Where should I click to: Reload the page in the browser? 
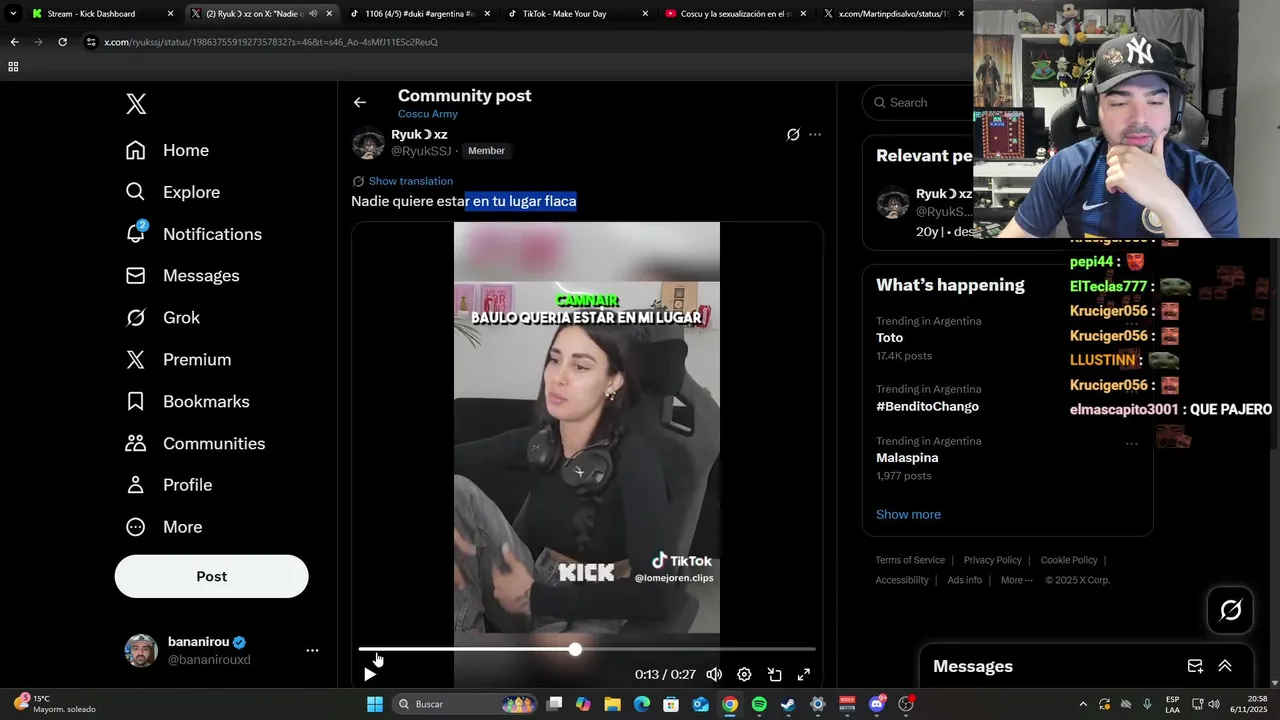pyautogui.click(x=62, y=42)
